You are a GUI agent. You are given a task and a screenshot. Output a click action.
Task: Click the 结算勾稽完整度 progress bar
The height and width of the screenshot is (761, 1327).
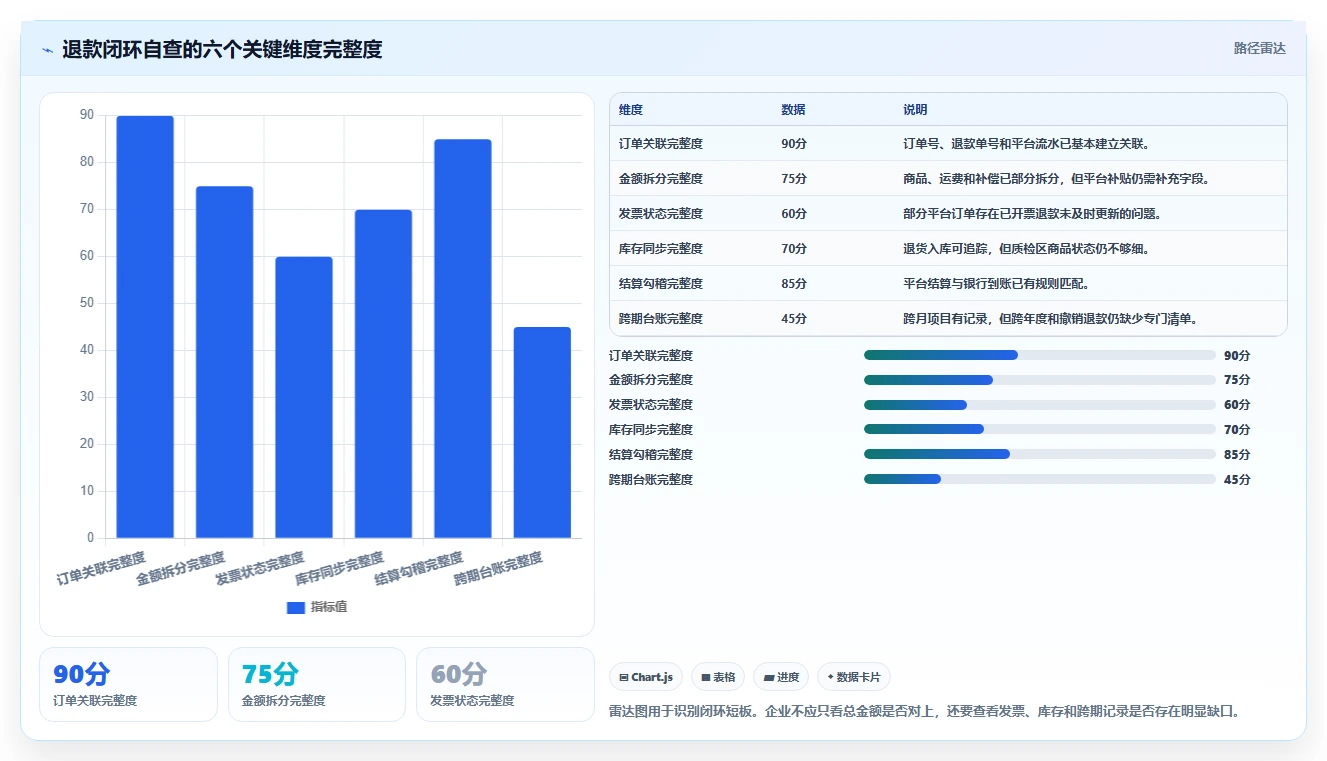(x=1040, y=454)
